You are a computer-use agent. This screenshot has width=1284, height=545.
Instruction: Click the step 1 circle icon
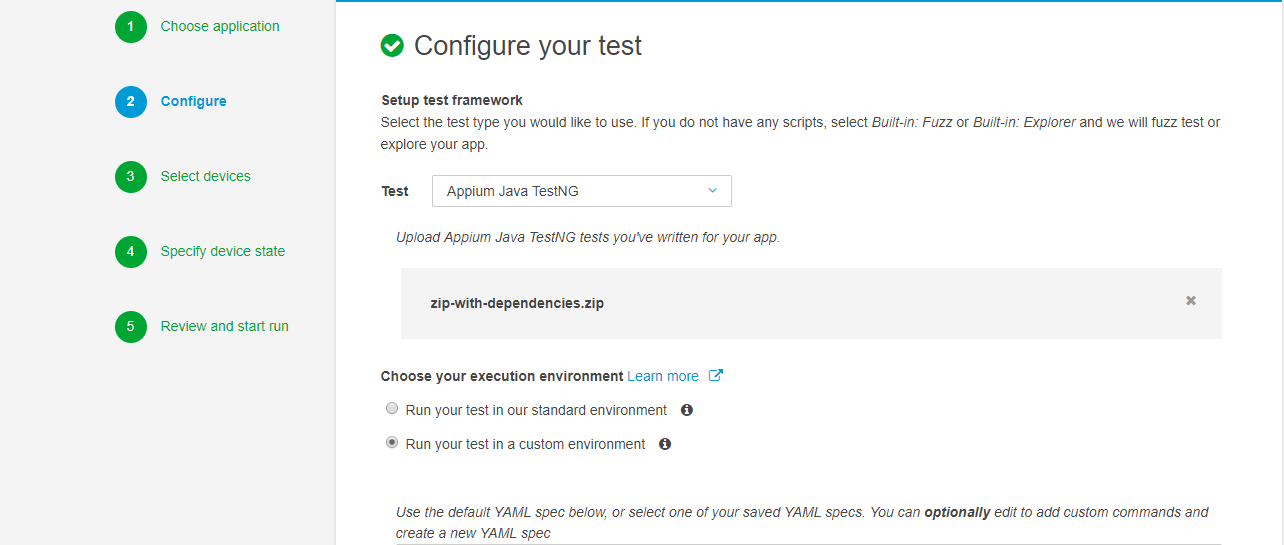130,27
